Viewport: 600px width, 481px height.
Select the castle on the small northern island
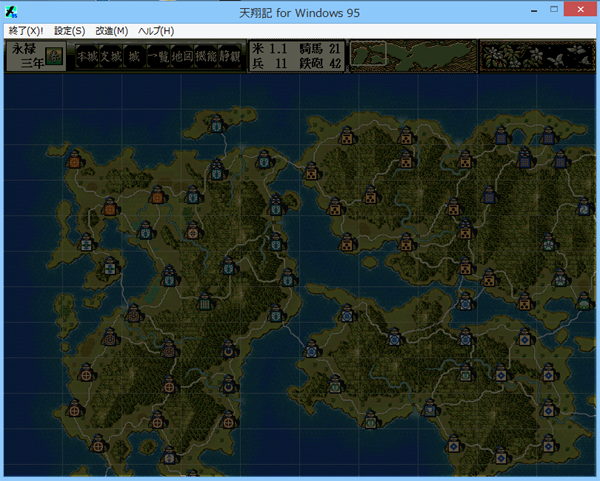(217, 125)
